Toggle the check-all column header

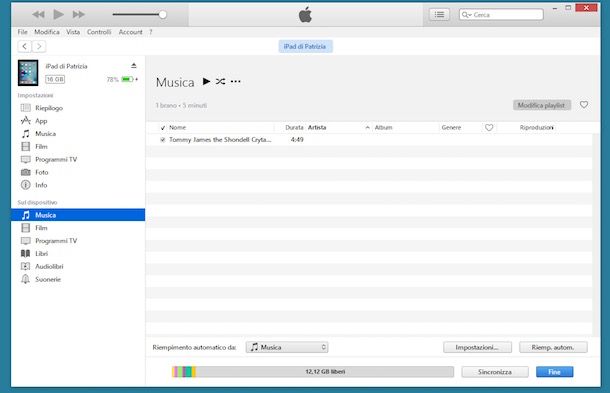pos(163,128)
